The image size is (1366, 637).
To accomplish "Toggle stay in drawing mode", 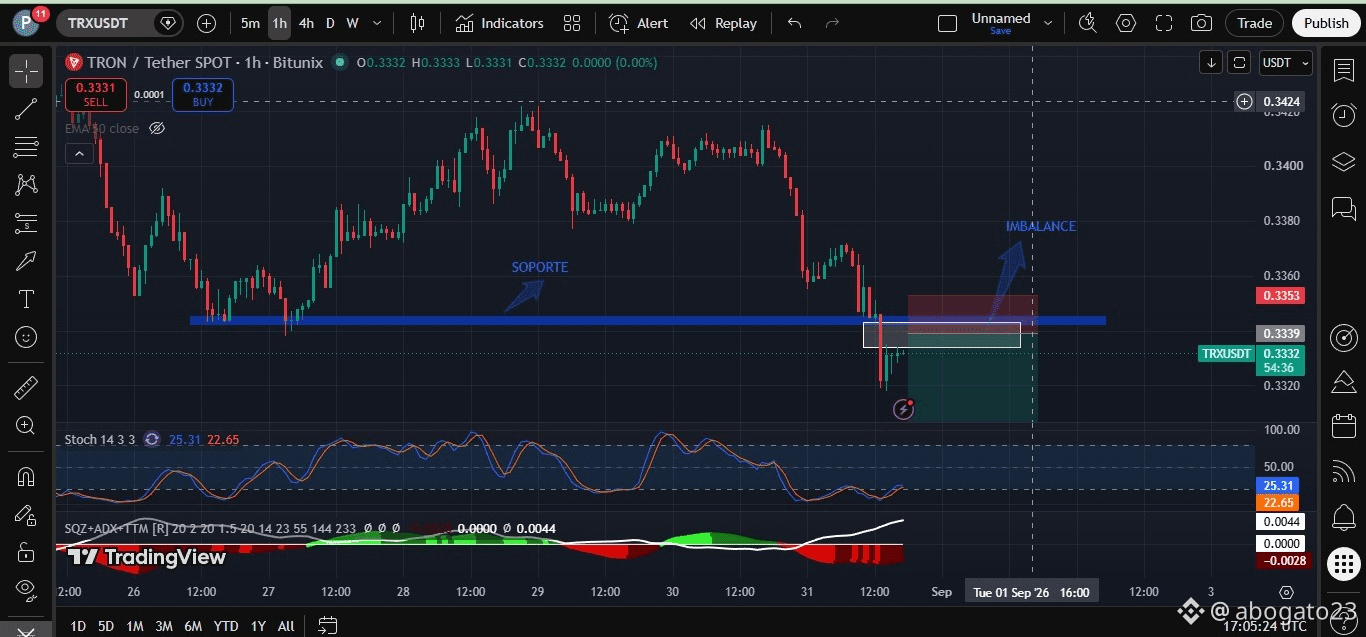I will [26, 515].
